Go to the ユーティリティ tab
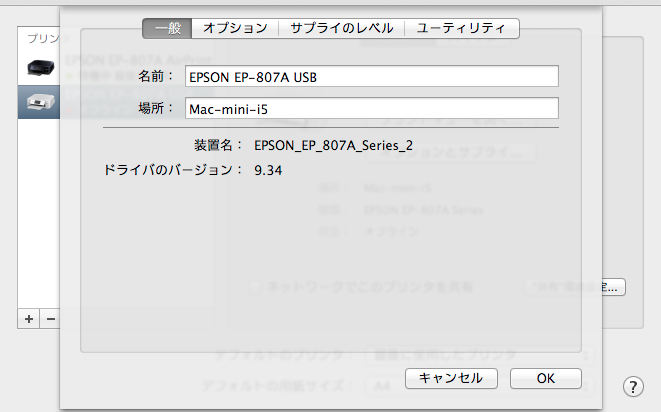This screenshot has width=661, height=412. tap(462, 28)
